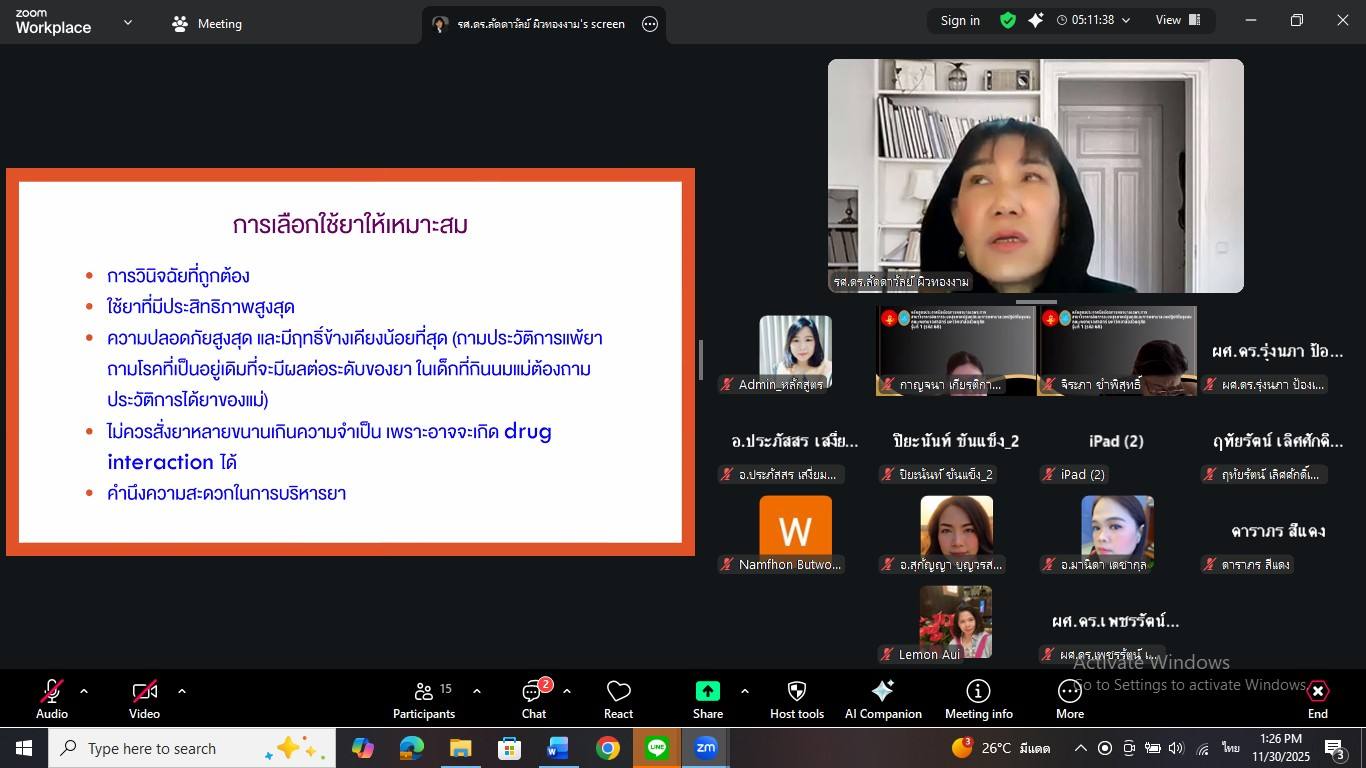Click the Sign in button
Image resolution: width=1366 pixels, height=768 pixels.
959,20
